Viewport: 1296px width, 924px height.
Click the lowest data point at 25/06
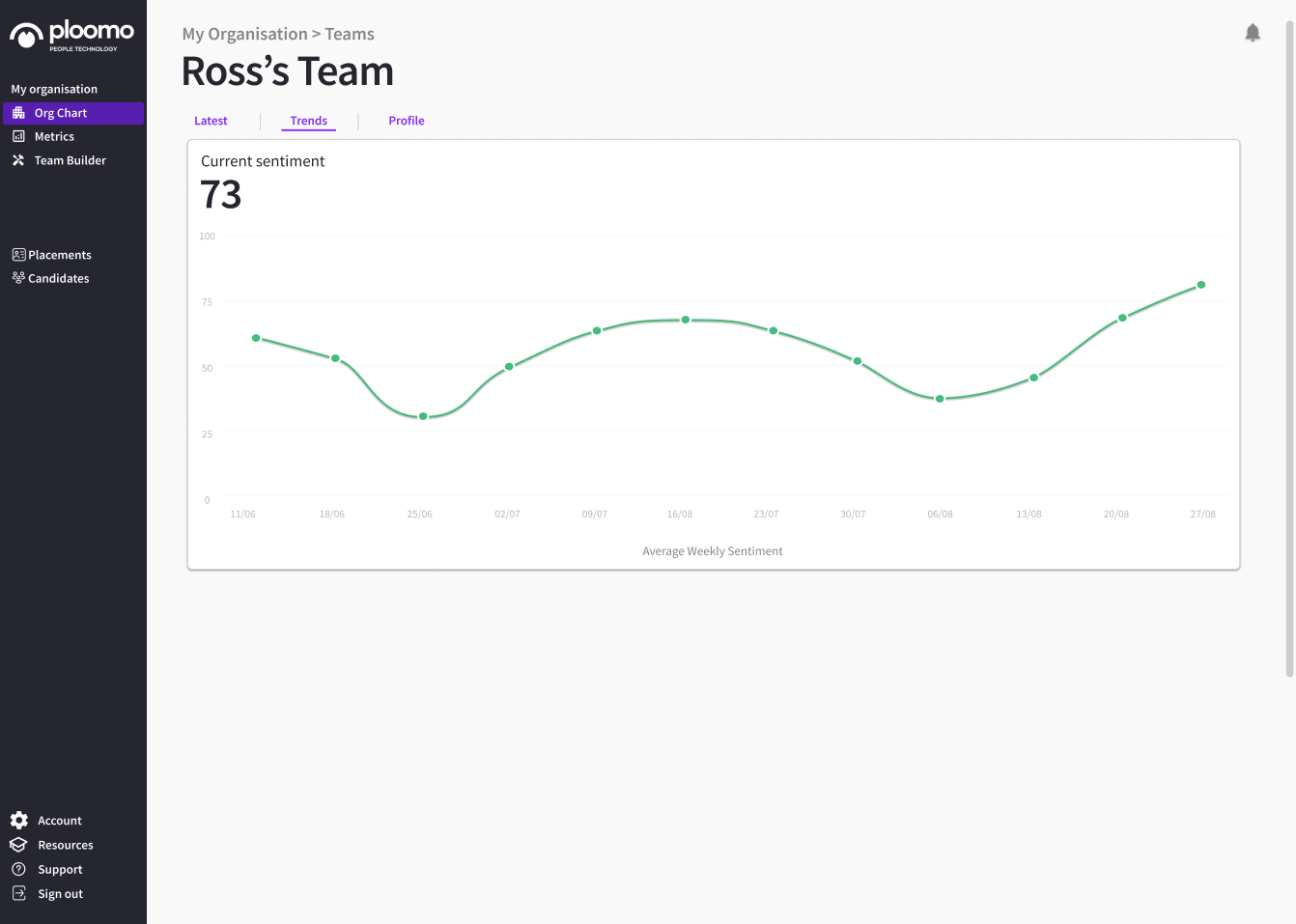pos(423,416)
